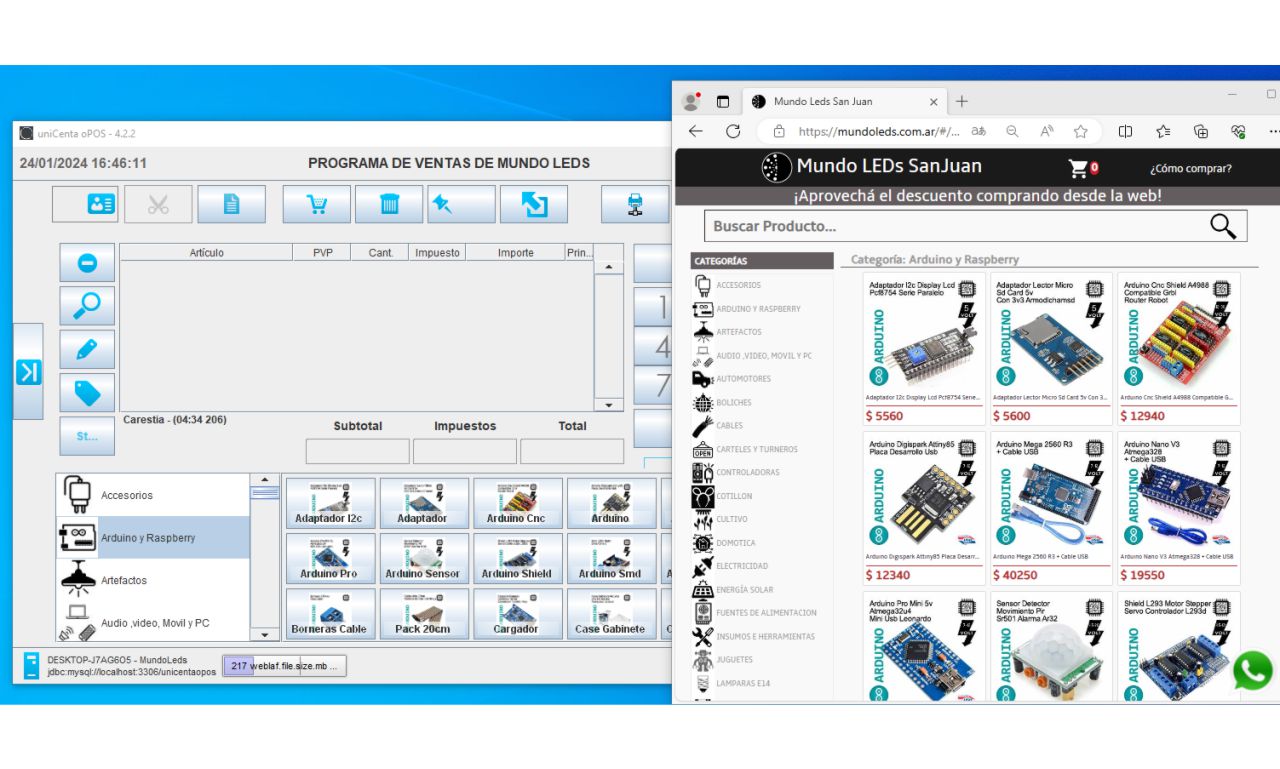Click the WhatsApp chat floating icon

tap(1252, 671)
